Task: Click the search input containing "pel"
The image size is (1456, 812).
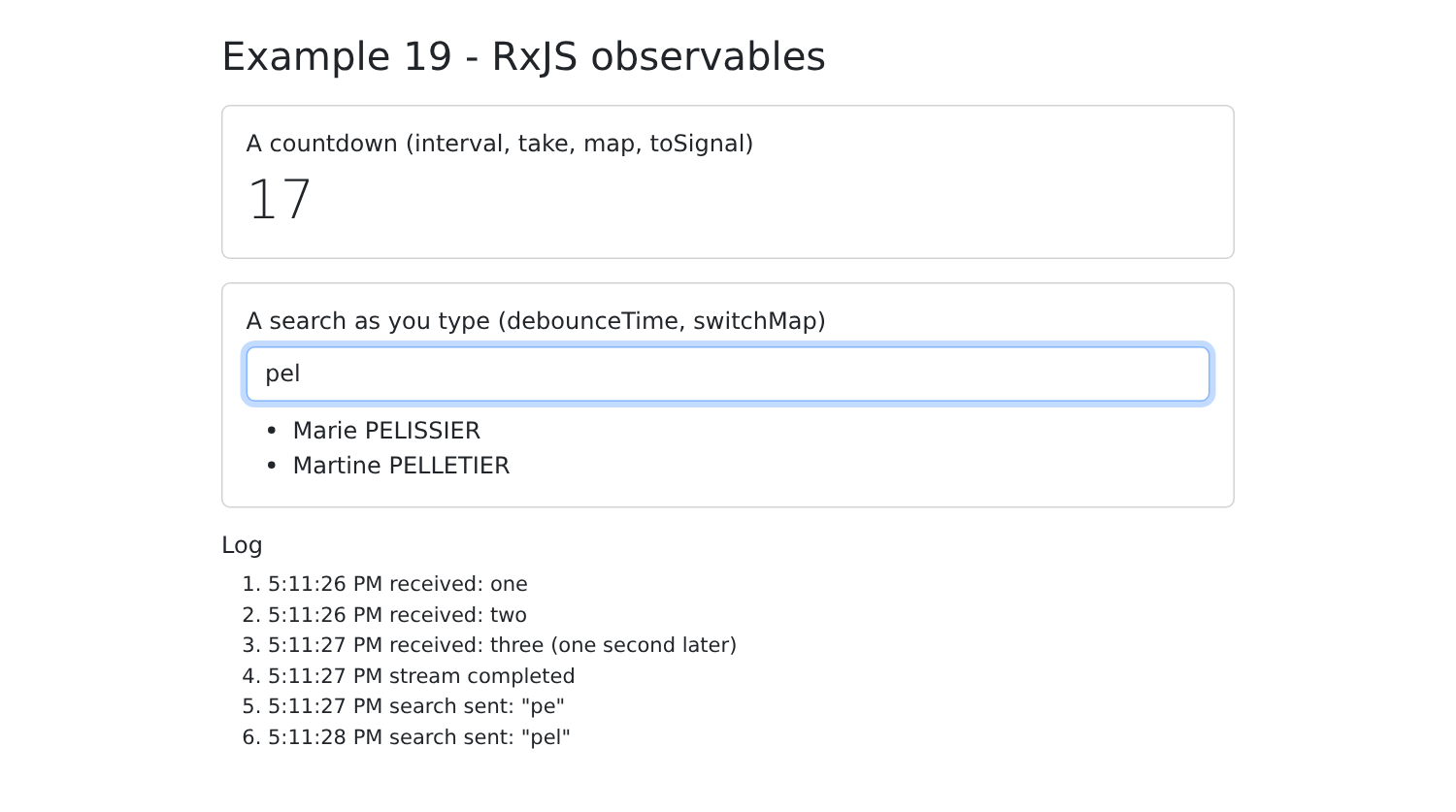Action: click(728, 374)
